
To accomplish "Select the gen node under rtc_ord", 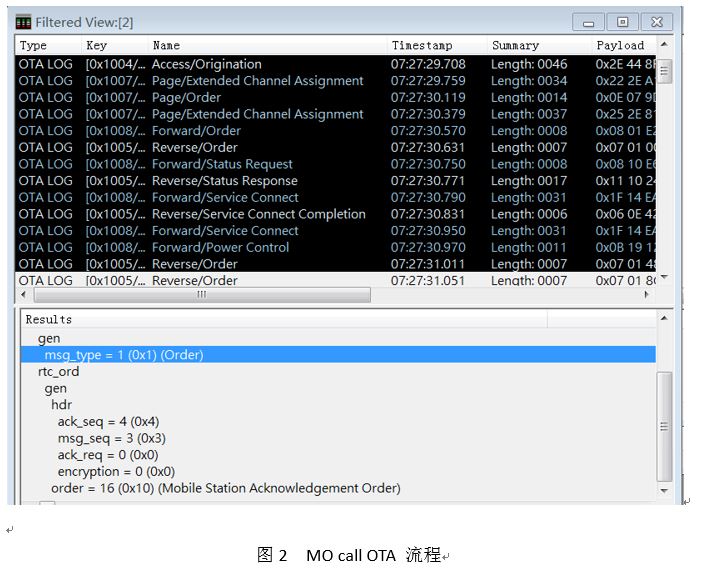I will [55, 388].
